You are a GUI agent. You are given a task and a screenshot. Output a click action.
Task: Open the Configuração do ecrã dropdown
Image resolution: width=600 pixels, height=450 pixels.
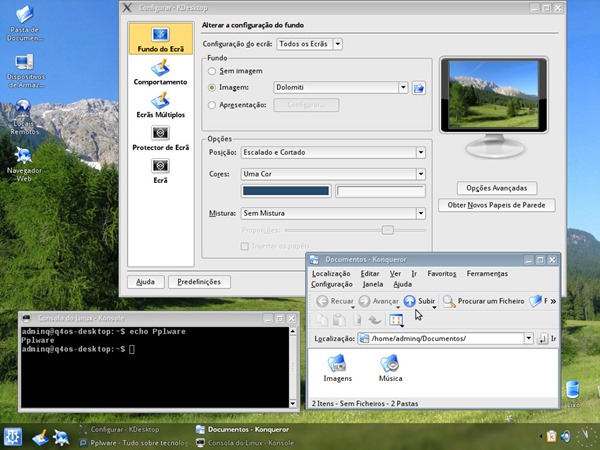coord(310,44)
